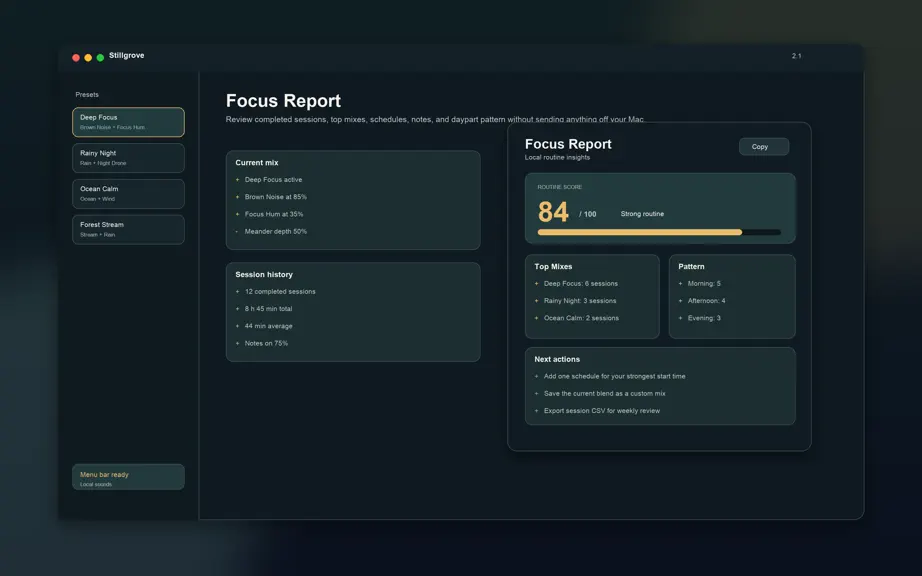
Task: Click 8 h 45 min total line
Action: (268, 309)
